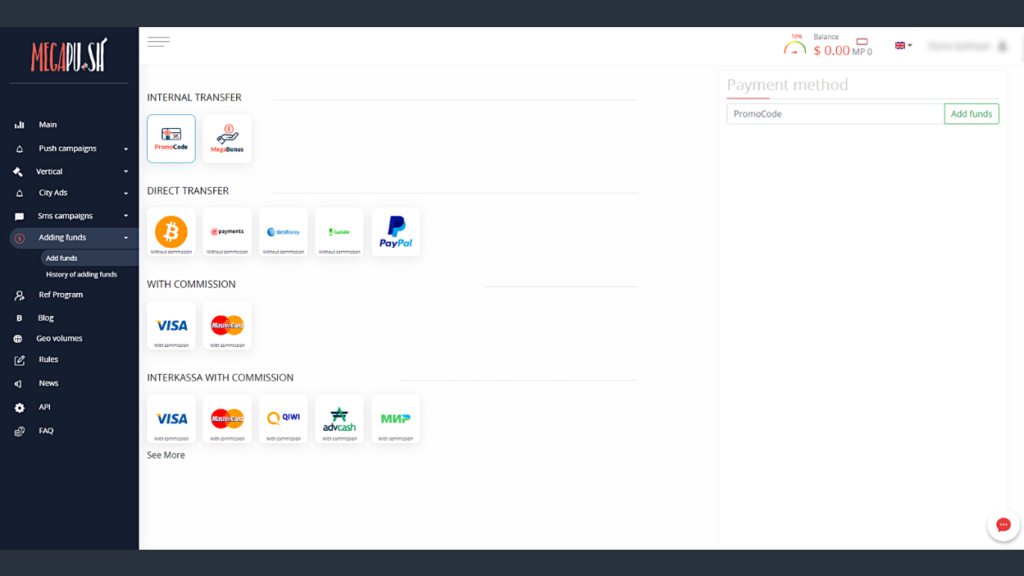Choose Visa under Interkassa With Commission

pos(171,419)
